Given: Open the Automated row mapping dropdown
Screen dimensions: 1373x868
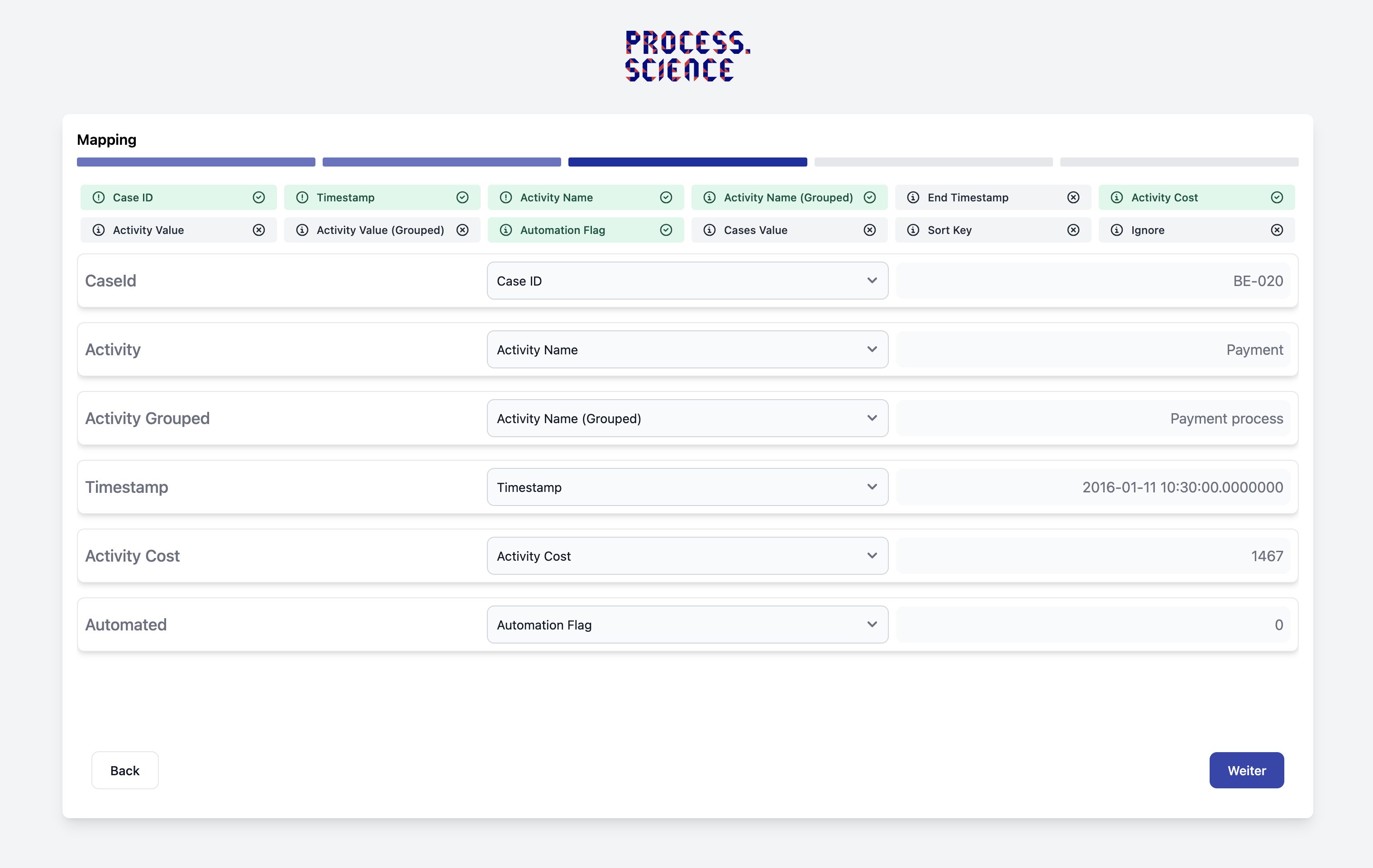Looking at the screenshot, I should pyautogui.click(x=687, y=625).
